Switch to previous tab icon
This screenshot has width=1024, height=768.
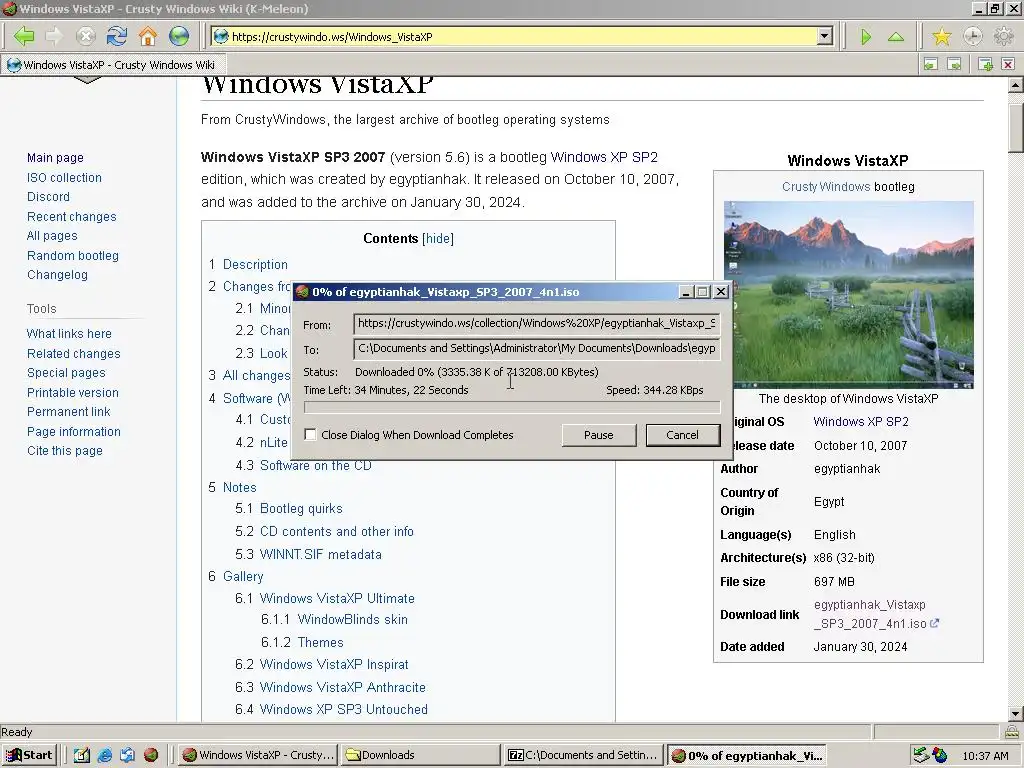click(x=931, y=64)
